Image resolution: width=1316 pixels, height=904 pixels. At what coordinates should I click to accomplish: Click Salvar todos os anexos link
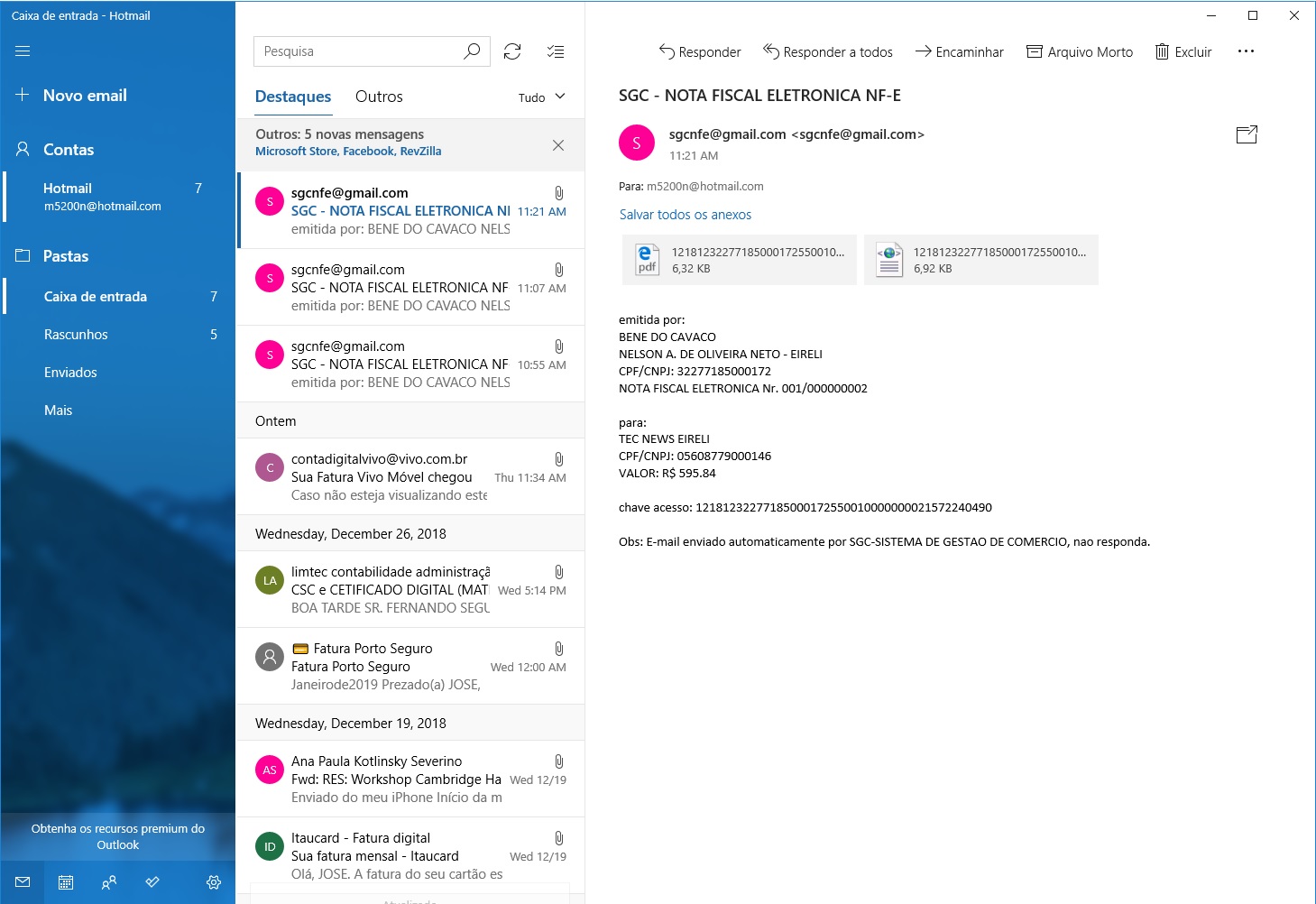686,215
